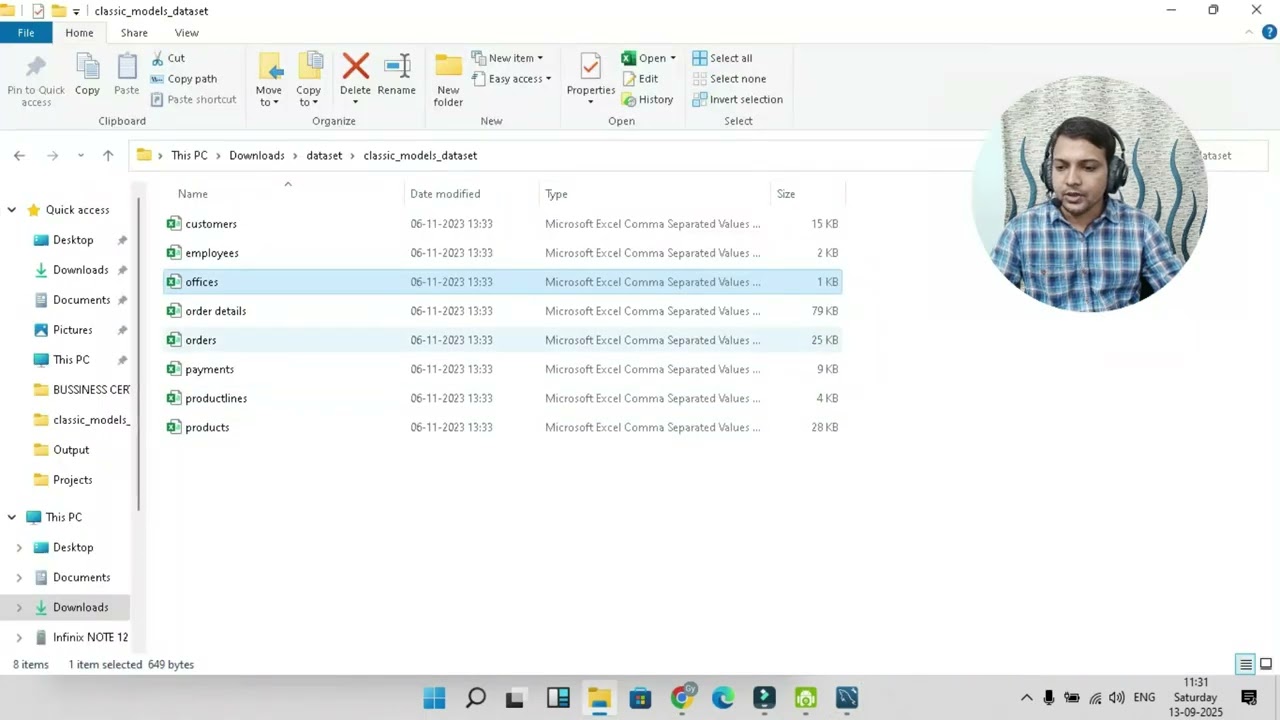Open the file with Excel Open button

tap(643, 58)
